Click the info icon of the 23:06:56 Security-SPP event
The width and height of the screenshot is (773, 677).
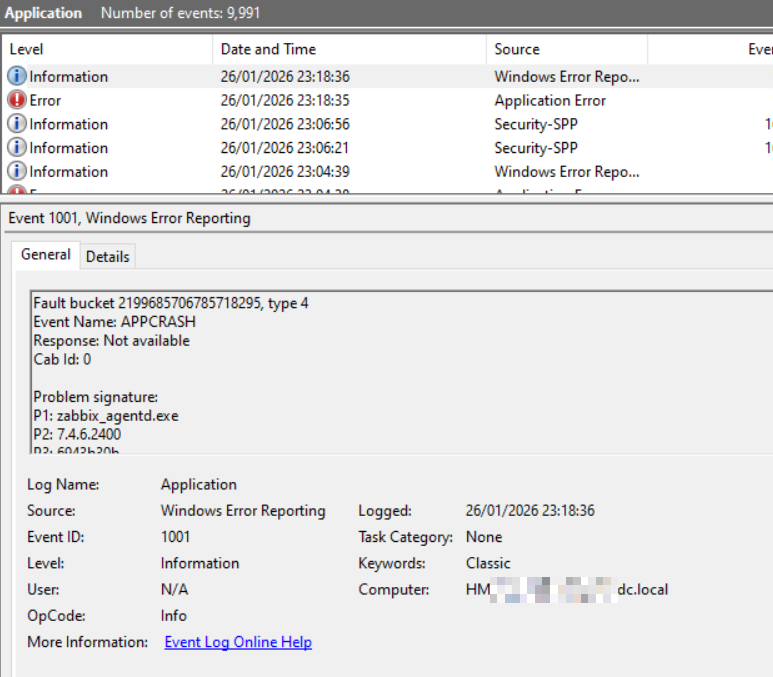coord(17,124)
